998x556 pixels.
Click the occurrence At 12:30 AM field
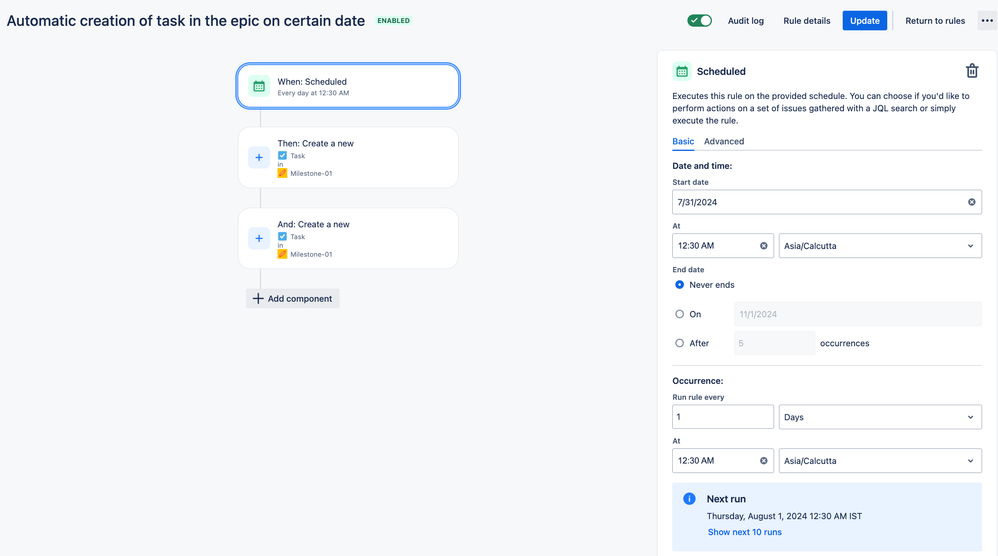point(722,461)
